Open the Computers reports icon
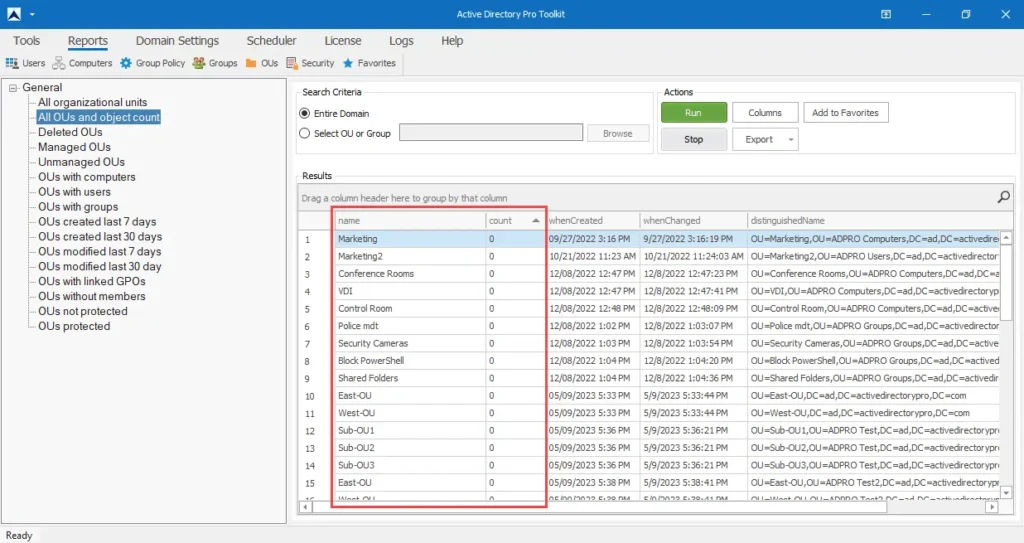Screen dimensions: 1024x543 click(59, 63)
